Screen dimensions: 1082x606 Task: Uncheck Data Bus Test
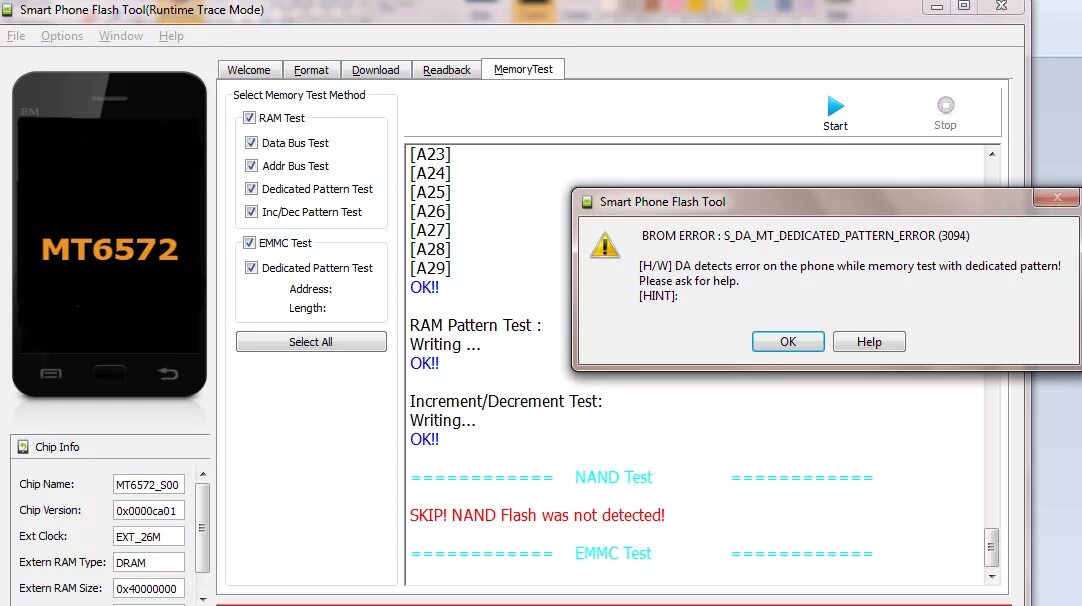(x=252, y=143)
